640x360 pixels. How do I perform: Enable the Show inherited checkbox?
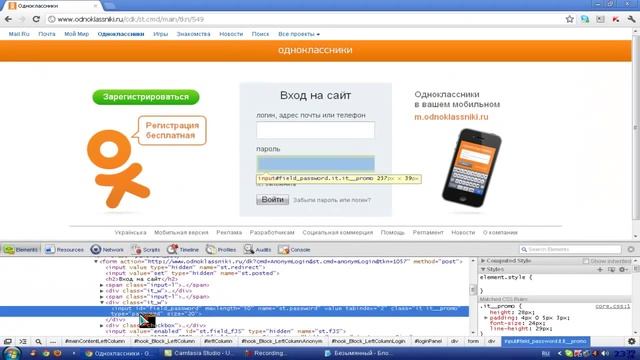pos(586,261)
